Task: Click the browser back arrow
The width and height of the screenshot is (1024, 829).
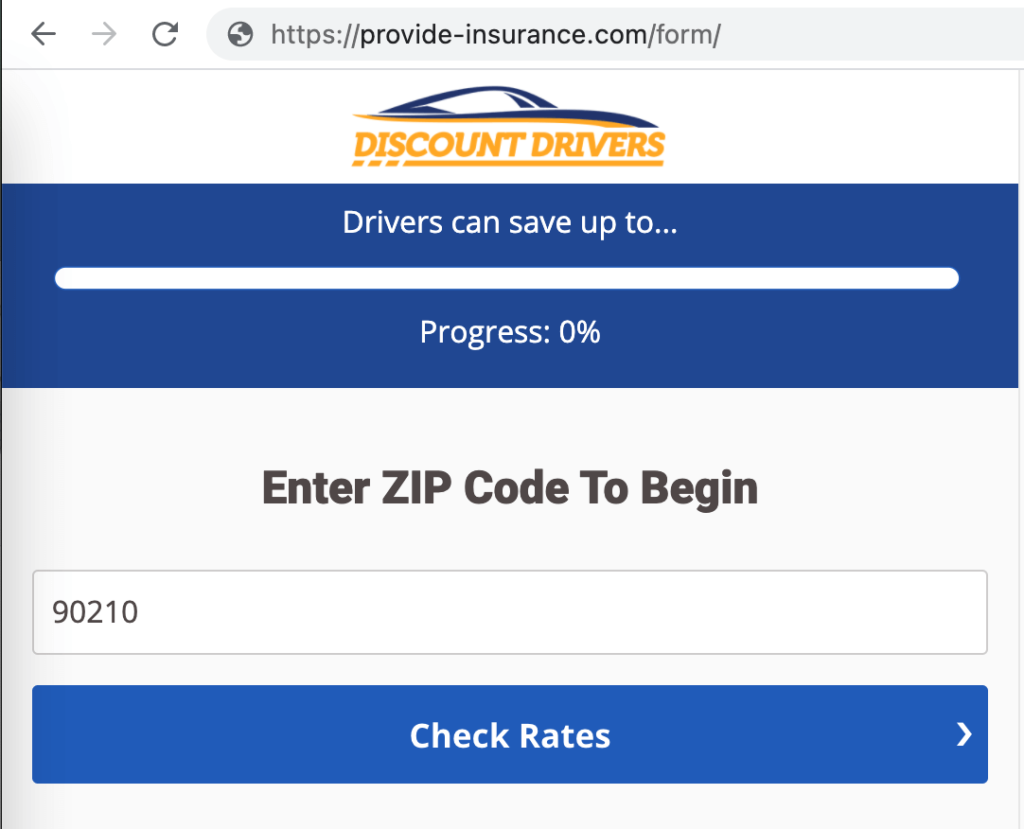Action: coord(43,35)
